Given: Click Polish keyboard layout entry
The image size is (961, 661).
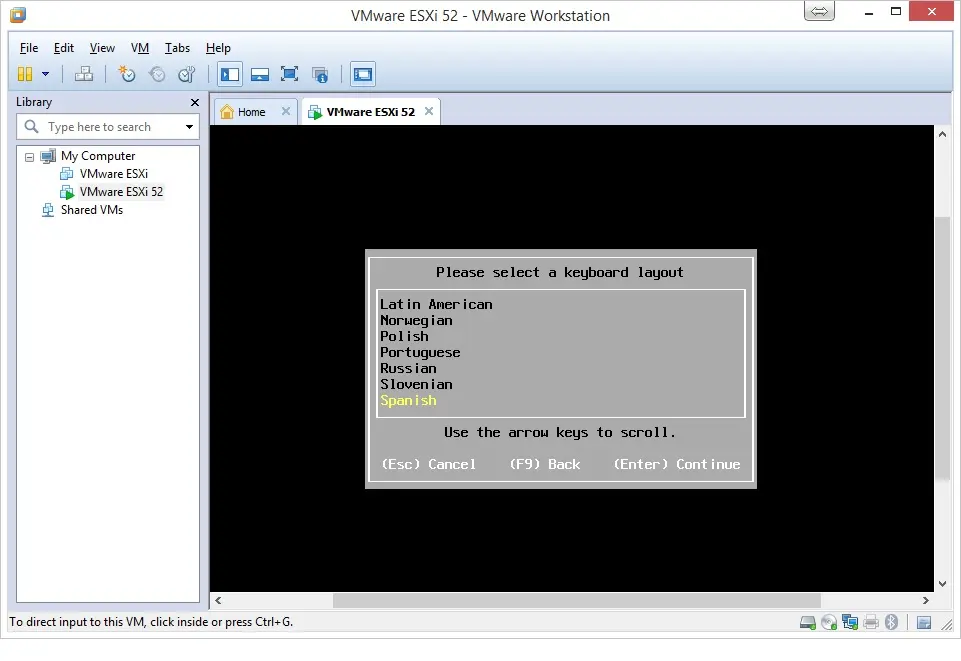Looking at the screenshot, I should click(x=405, y=336).
